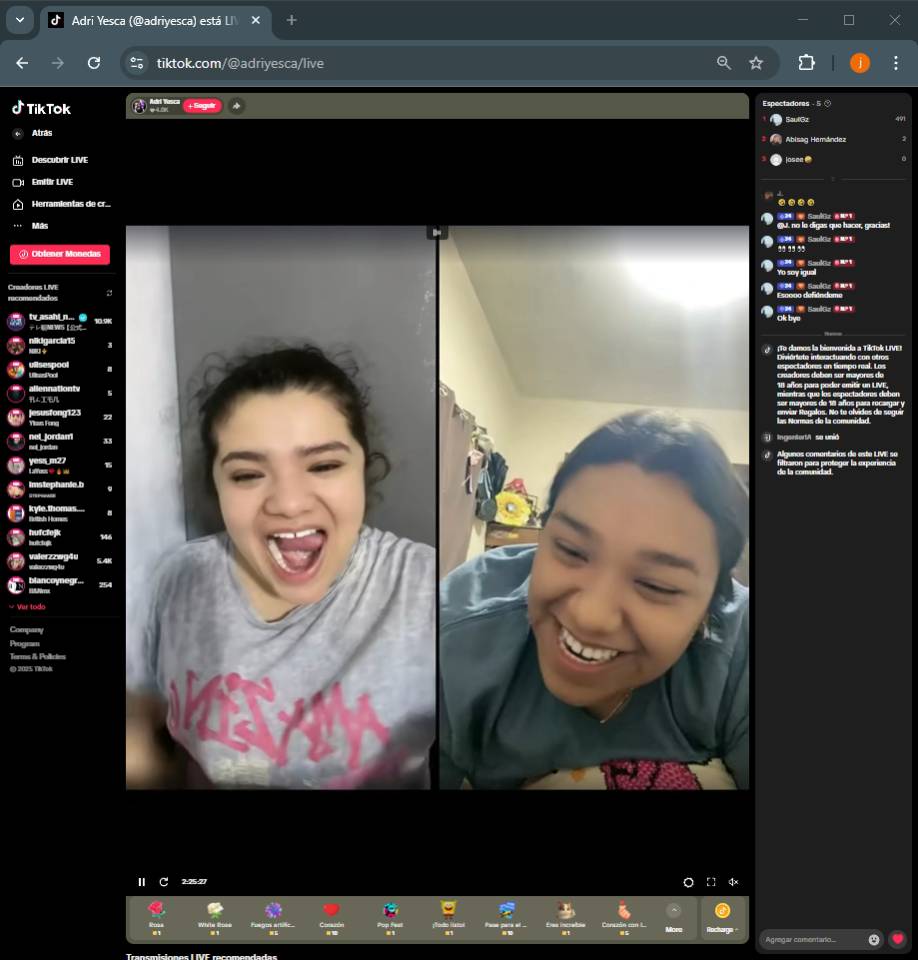Tap the heart like button in chat
The height and width of the screenshot is (960, 918).
[x=898, y=939]
